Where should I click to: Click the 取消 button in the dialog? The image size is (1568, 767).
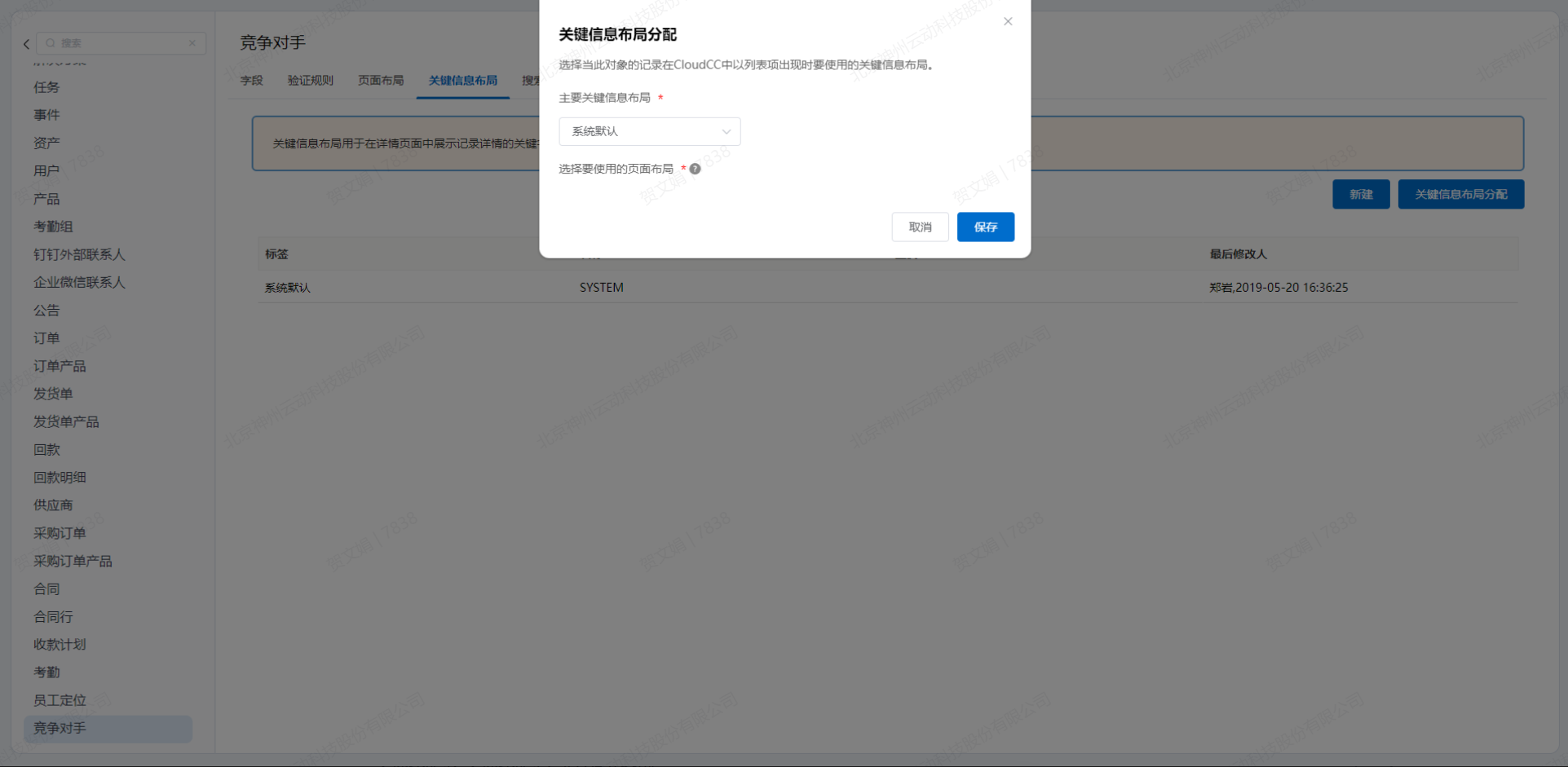click(x=920, y=227)
